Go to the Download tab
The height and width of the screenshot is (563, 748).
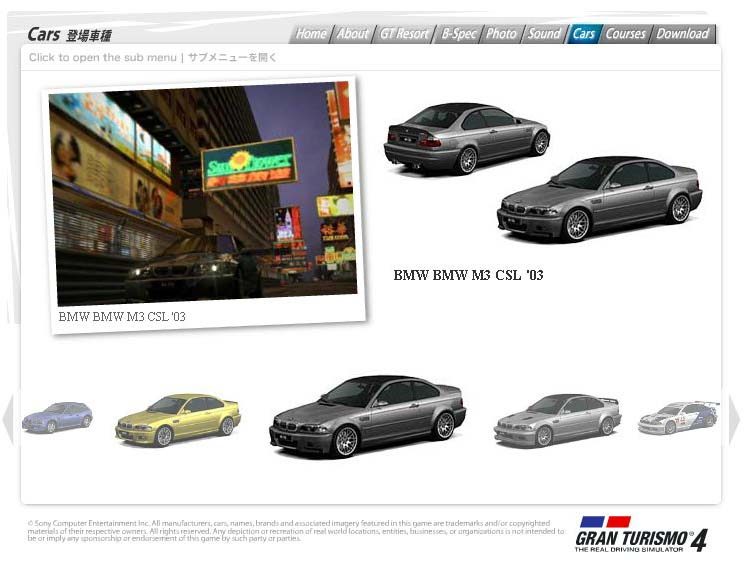pyautogui.click(x=683, y=34)
